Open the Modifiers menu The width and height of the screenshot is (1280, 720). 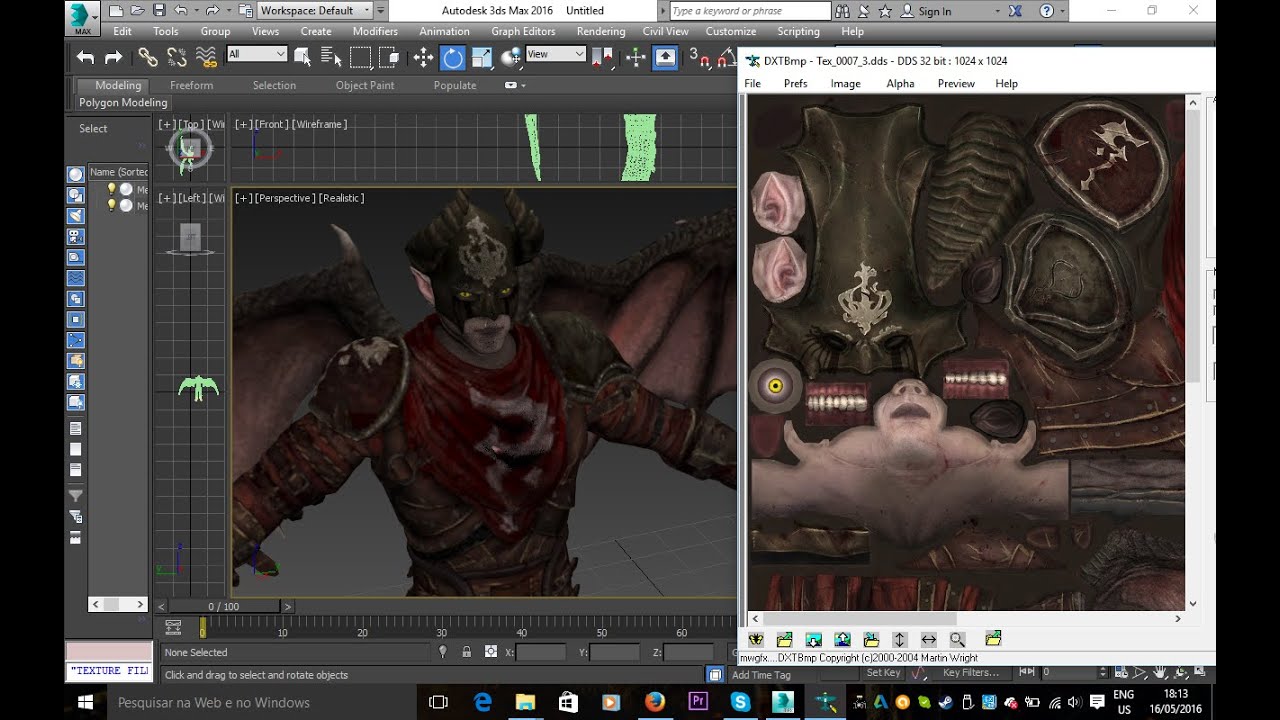(375, 31)
